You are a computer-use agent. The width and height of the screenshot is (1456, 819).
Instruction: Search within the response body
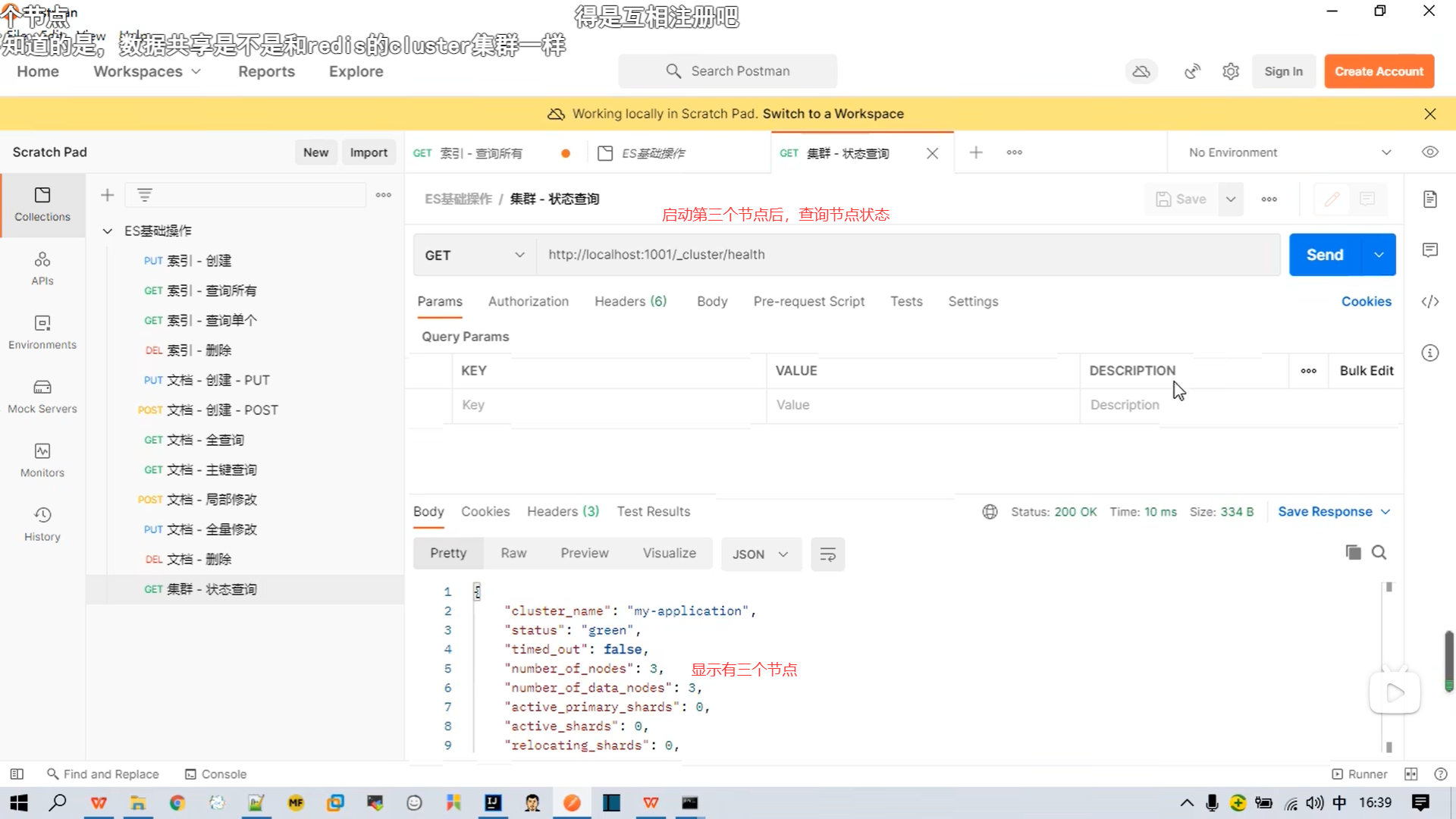[1379, 552]
